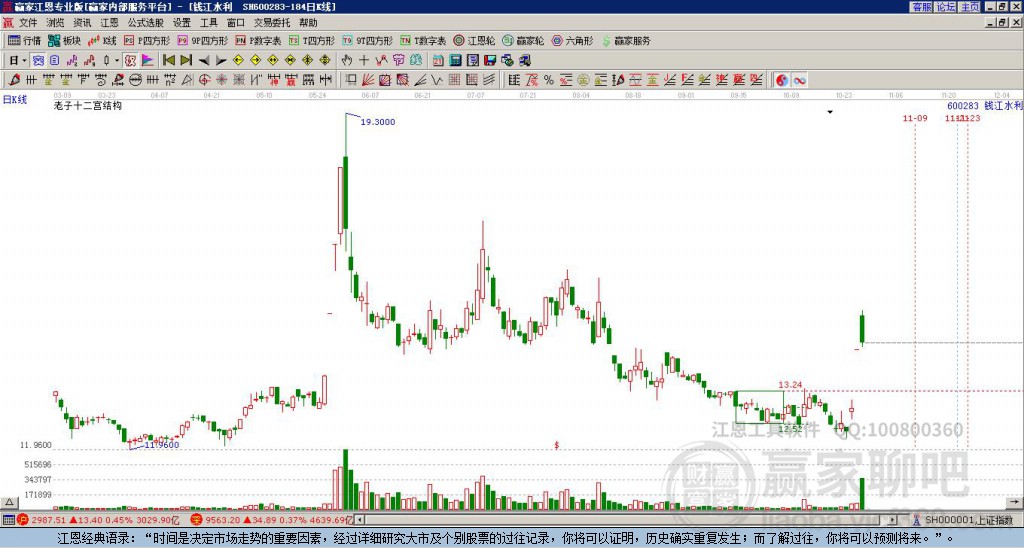
Task: Open the 江恩轮 Gann wheel
Action: pyautogui.click(x=474, y=40)
